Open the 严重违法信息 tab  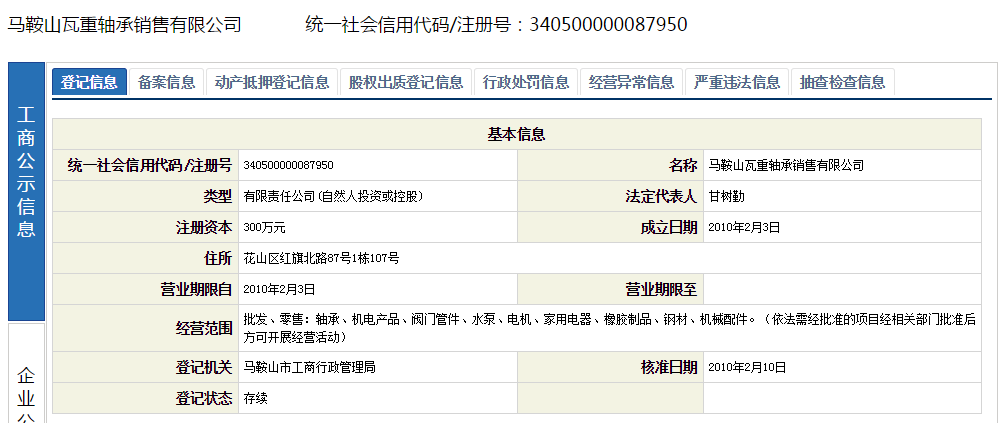tap(737, 83)
